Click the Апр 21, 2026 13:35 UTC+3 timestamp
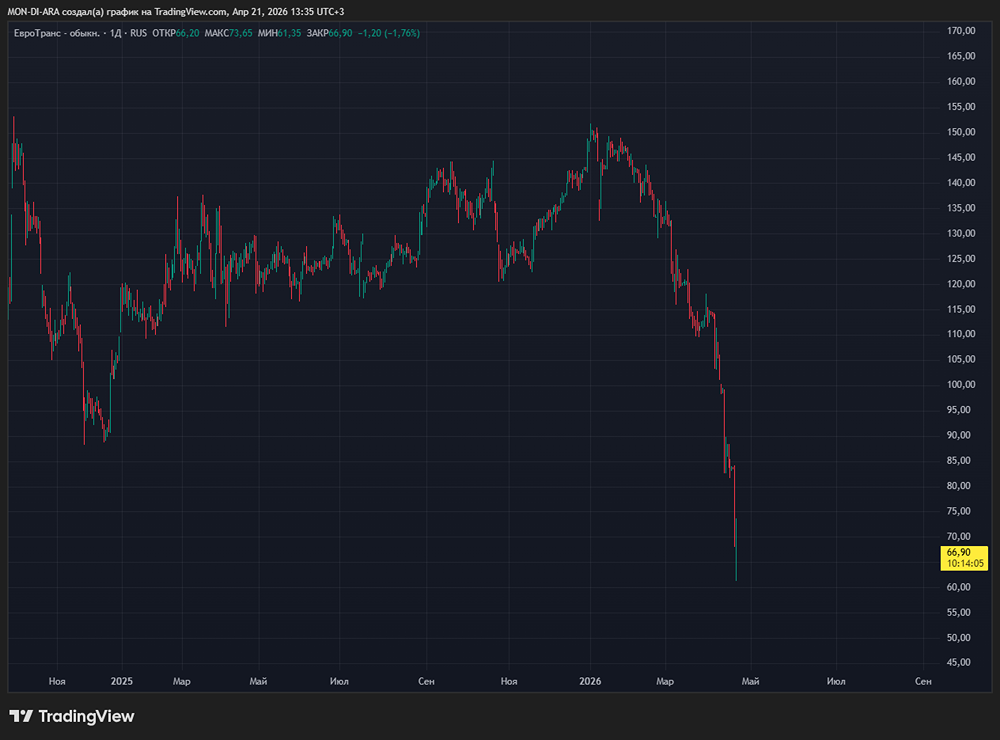Screen dimensions: 1000x740 (287, 11)
